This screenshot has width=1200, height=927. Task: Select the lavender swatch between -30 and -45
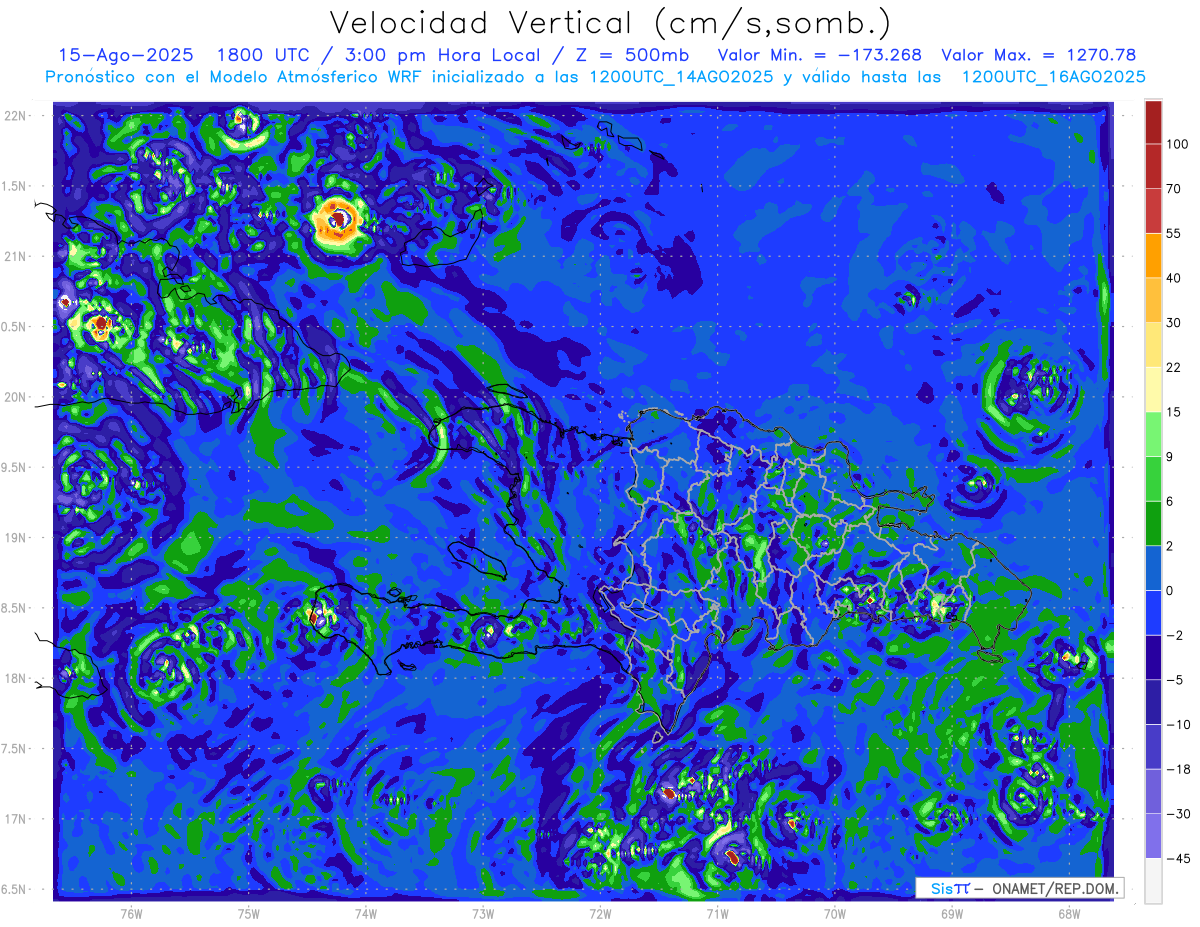1153,836
